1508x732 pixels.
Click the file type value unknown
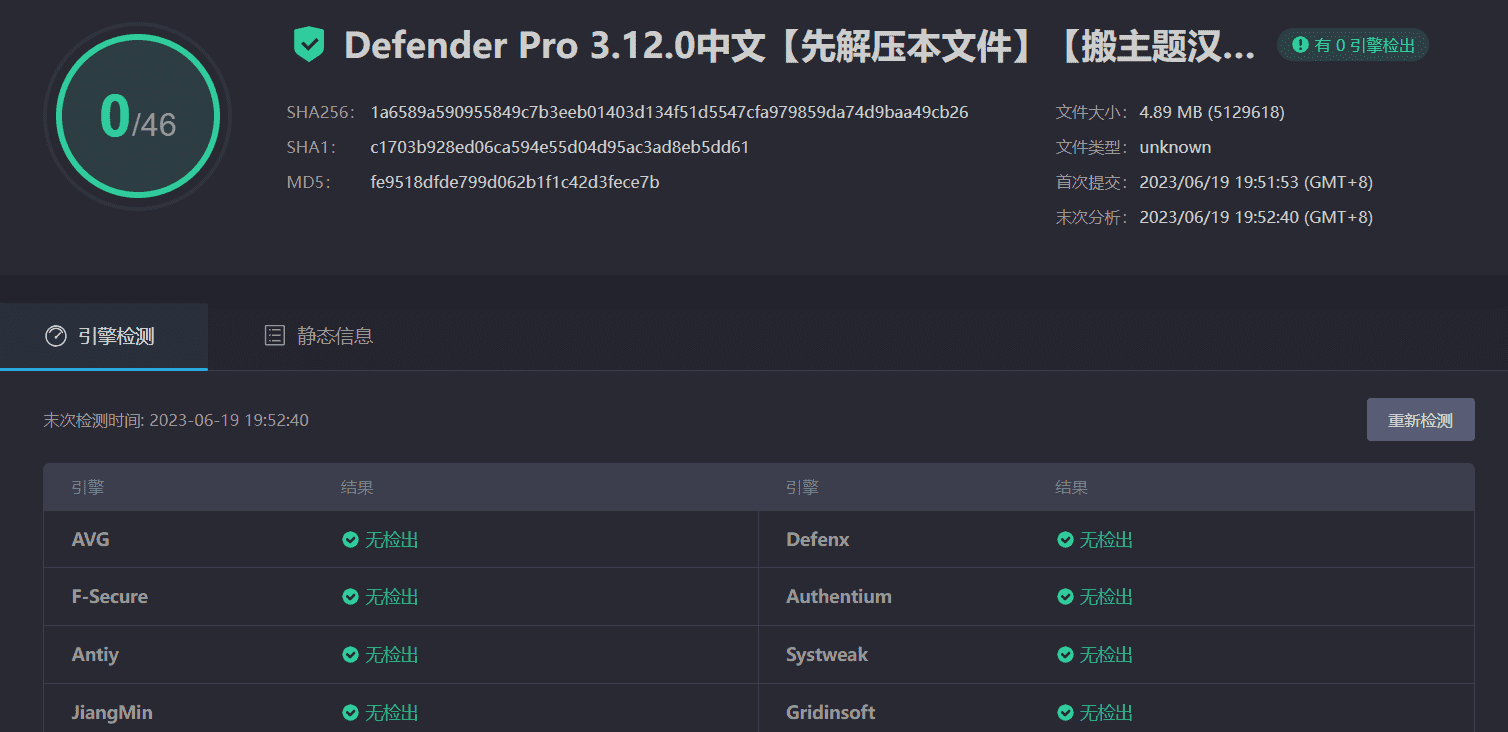pyautogui.click(x=1175, y=147)
